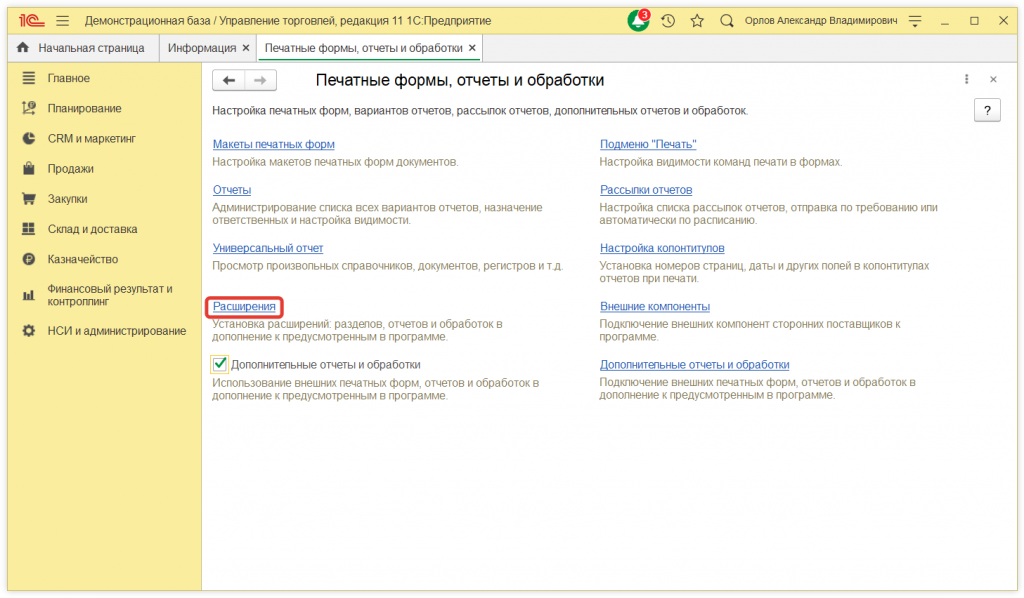Click the back arrow navigation button
This screenshot has height=598, width=1024.
click(229, 81)
